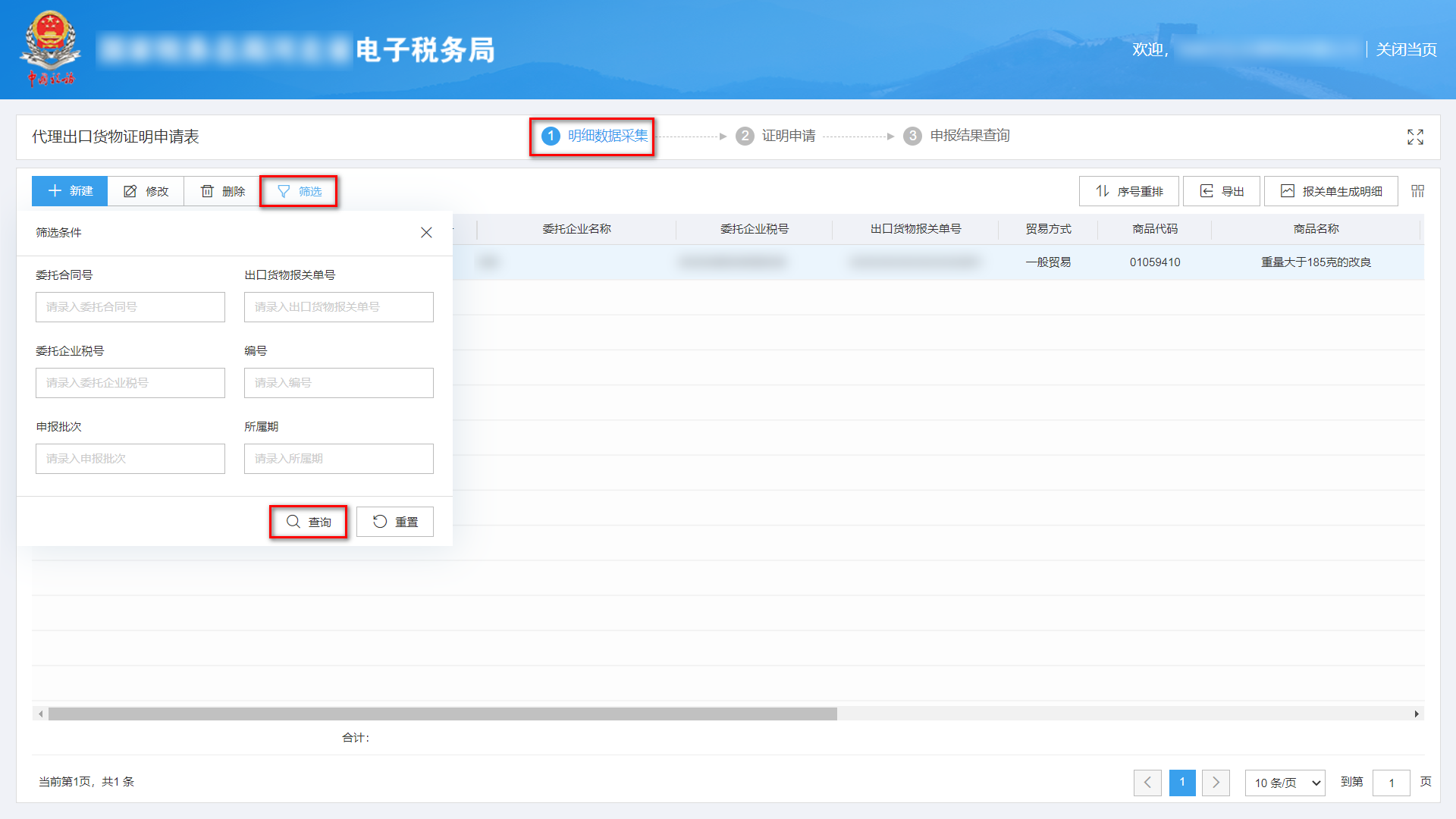Switch to step 3 申报结果查询
The height and width of the screenshot is (819, 1456).
(956, 136)
